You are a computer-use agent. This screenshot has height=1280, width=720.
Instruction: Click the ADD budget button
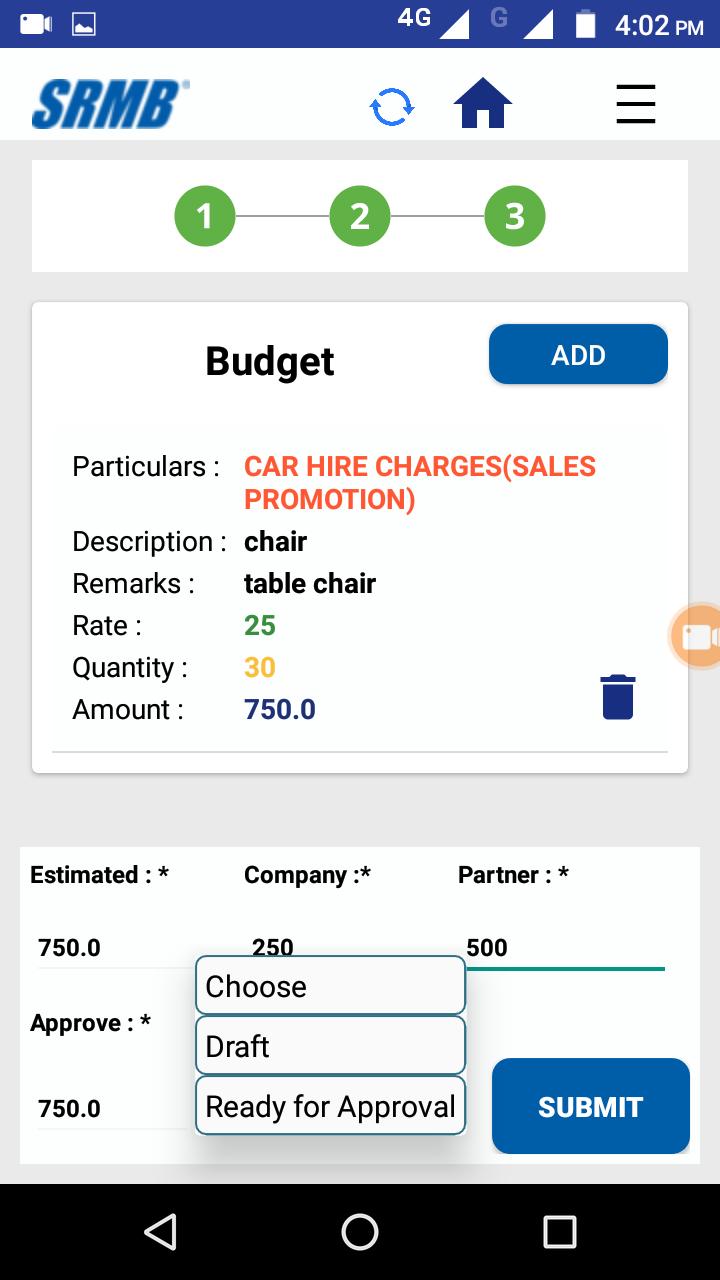click(x=578, y=355)
